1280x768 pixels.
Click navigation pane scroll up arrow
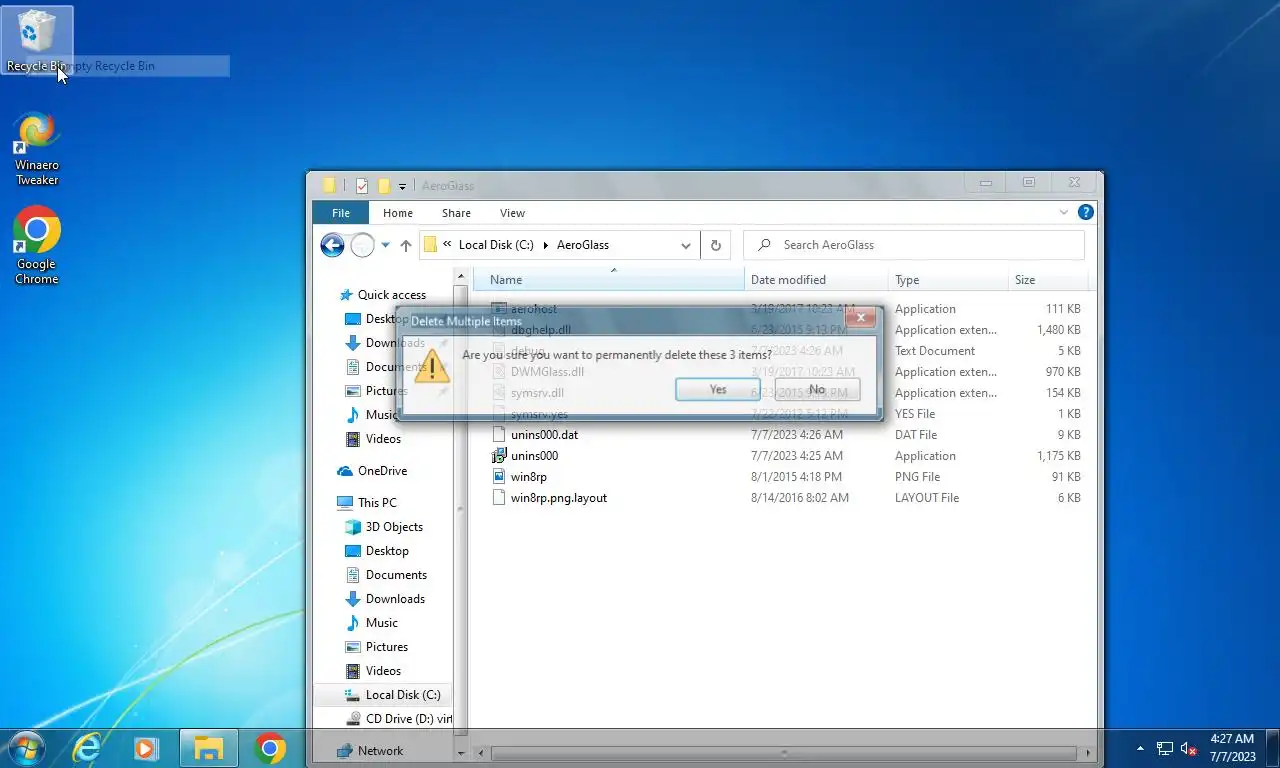pyautogui.click(x=461, y=277)
